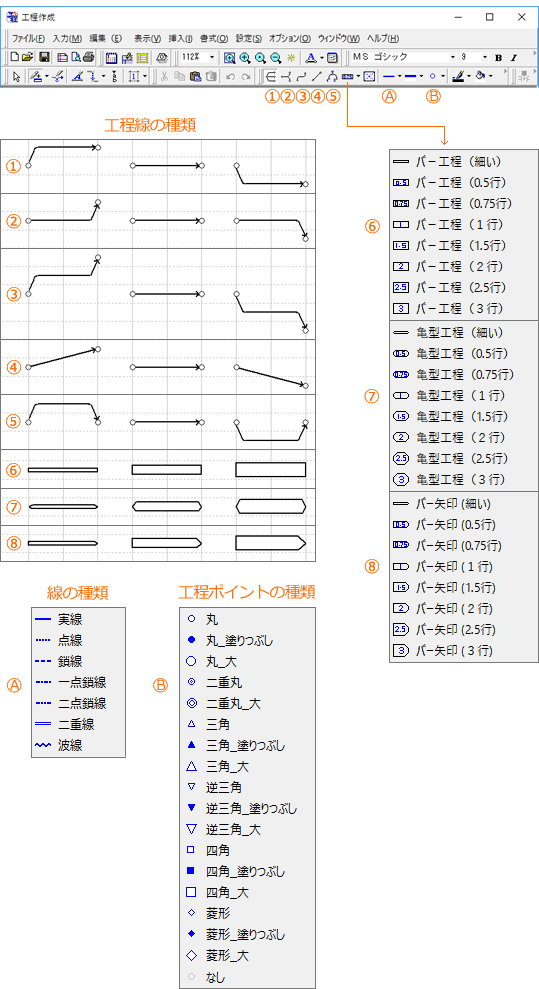The image size is (539, 989).
Task: Open the 表示(V) menu
Action: click(x=148, y=38)
